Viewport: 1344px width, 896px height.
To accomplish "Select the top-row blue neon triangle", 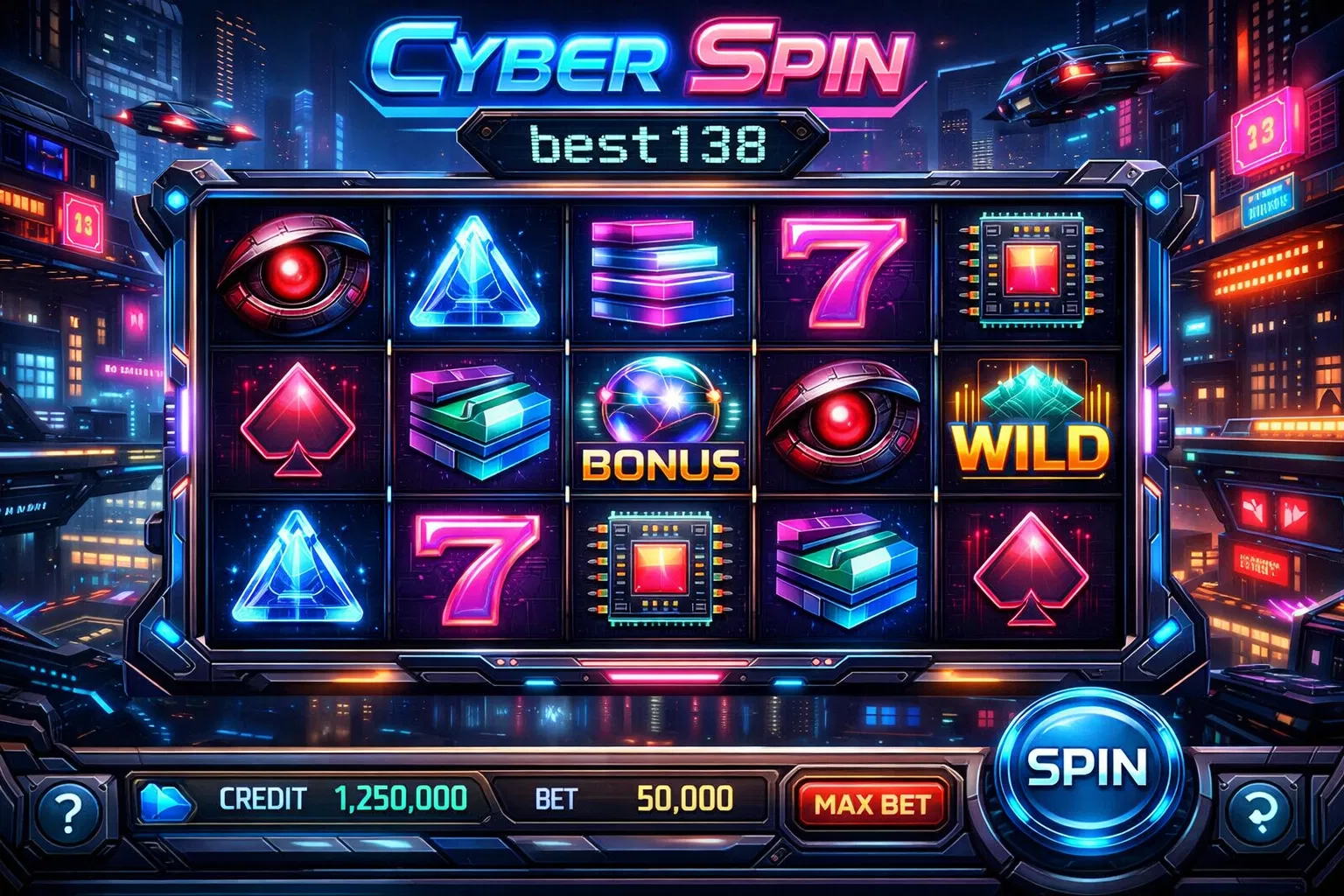I will (x=475, y=274).
